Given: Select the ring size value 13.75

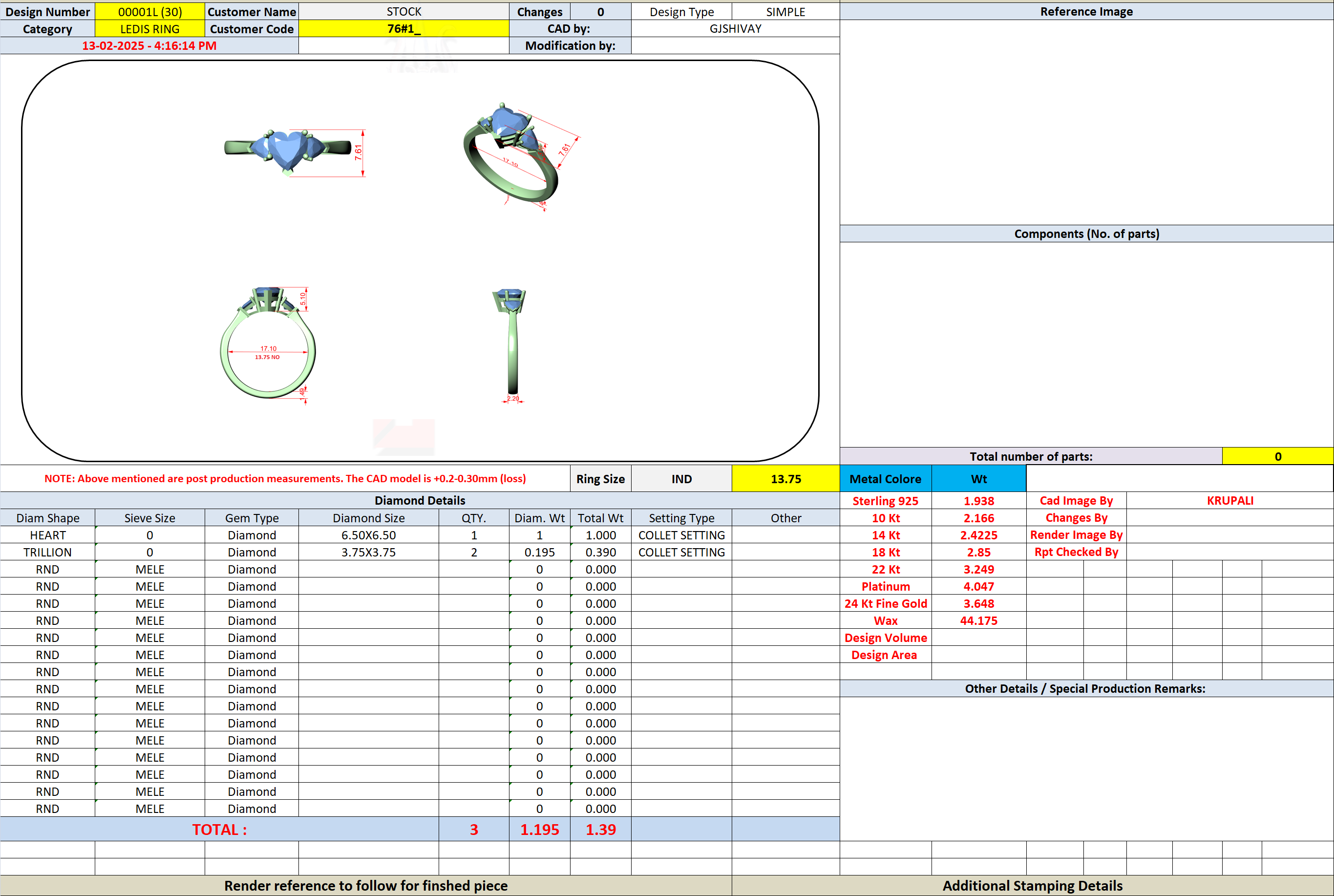Looking at the screenshot, I should pos(785,479).
